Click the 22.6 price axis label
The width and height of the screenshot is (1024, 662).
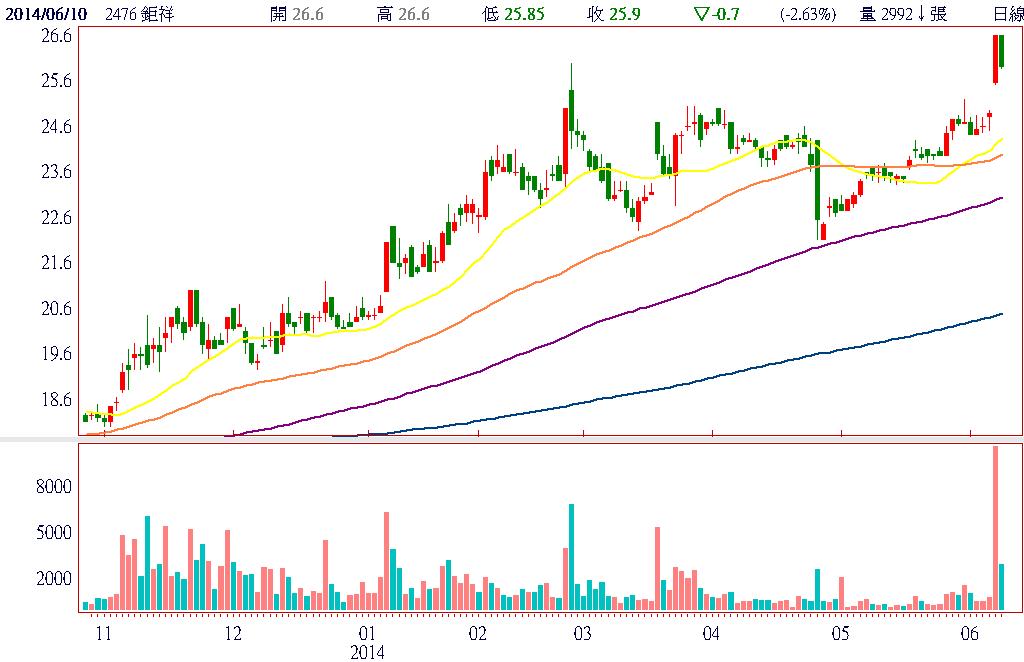coord(55,218)
